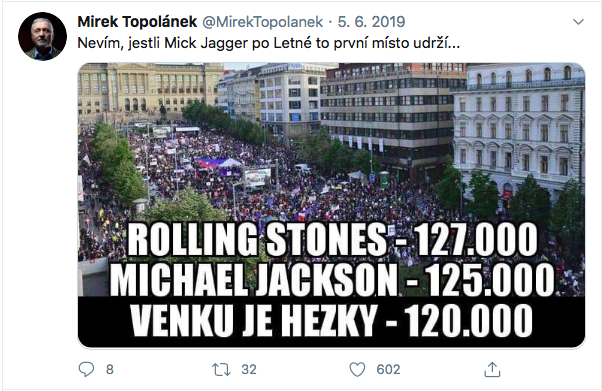Click the likes count 602
The image size is (602, 391).
pyautogui.click(x=388, y=369)
